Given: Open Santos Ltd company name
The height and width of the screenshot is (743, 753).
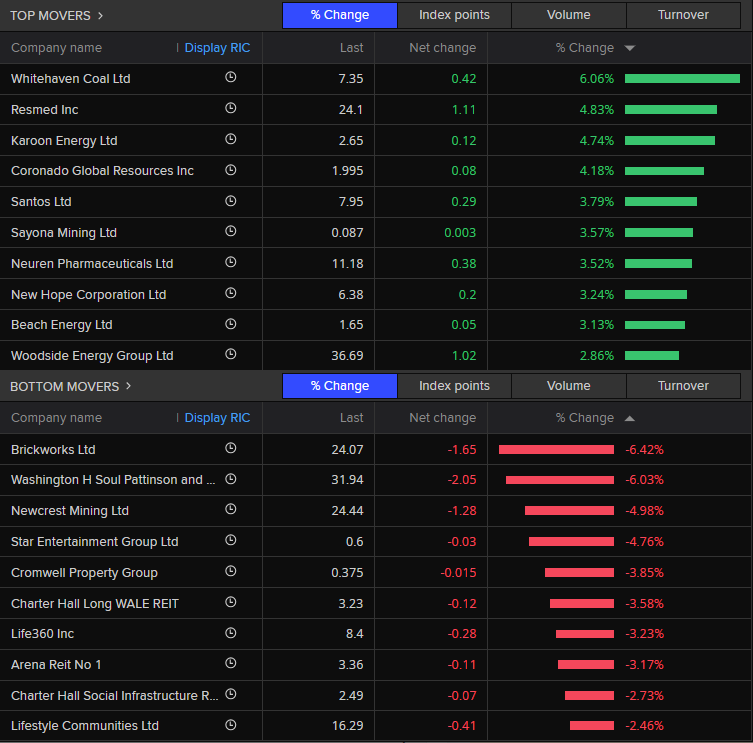Looking at the screenshot, I should [x=41, y=202].
